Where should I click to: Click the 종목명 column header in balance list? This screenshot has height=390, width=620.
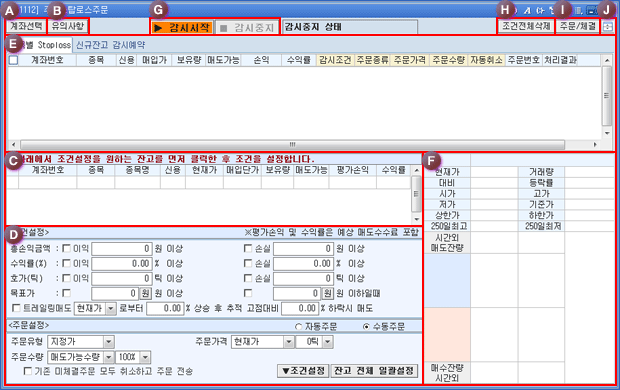(x=138, y=170)
